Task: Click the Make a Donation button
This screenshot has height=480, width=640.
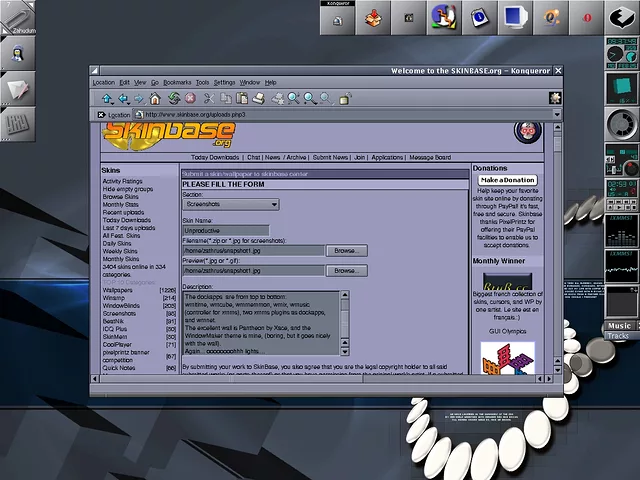Action: pos(507,180)
